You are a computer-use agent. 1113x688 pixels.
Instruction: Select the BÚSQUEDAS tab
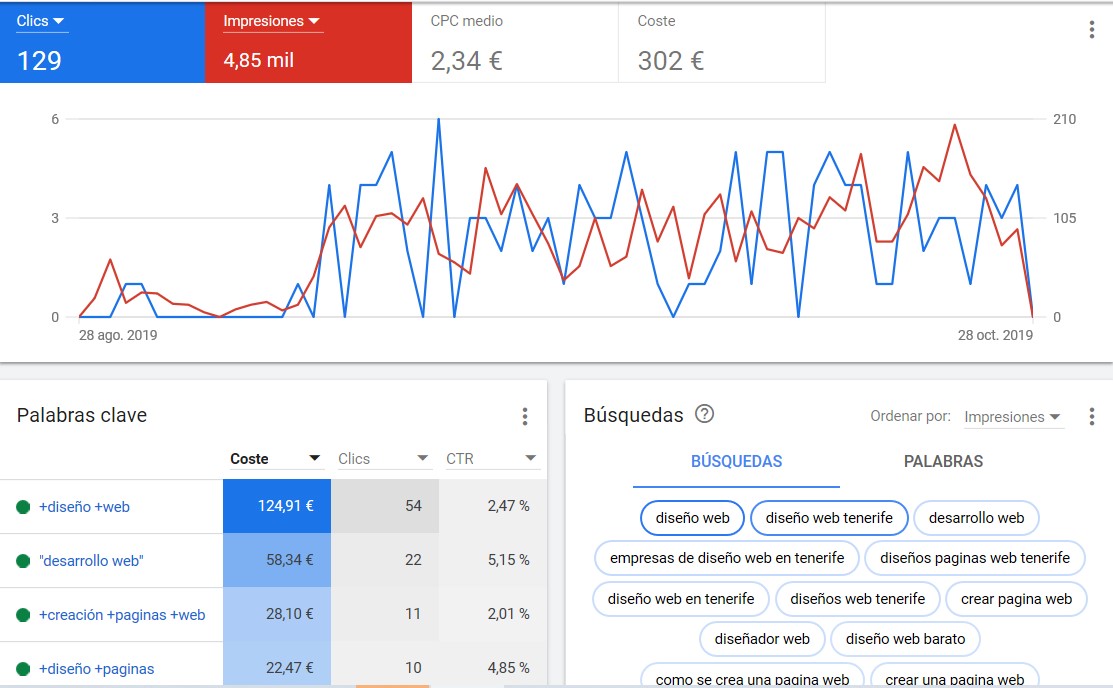[x=736, y=462]
